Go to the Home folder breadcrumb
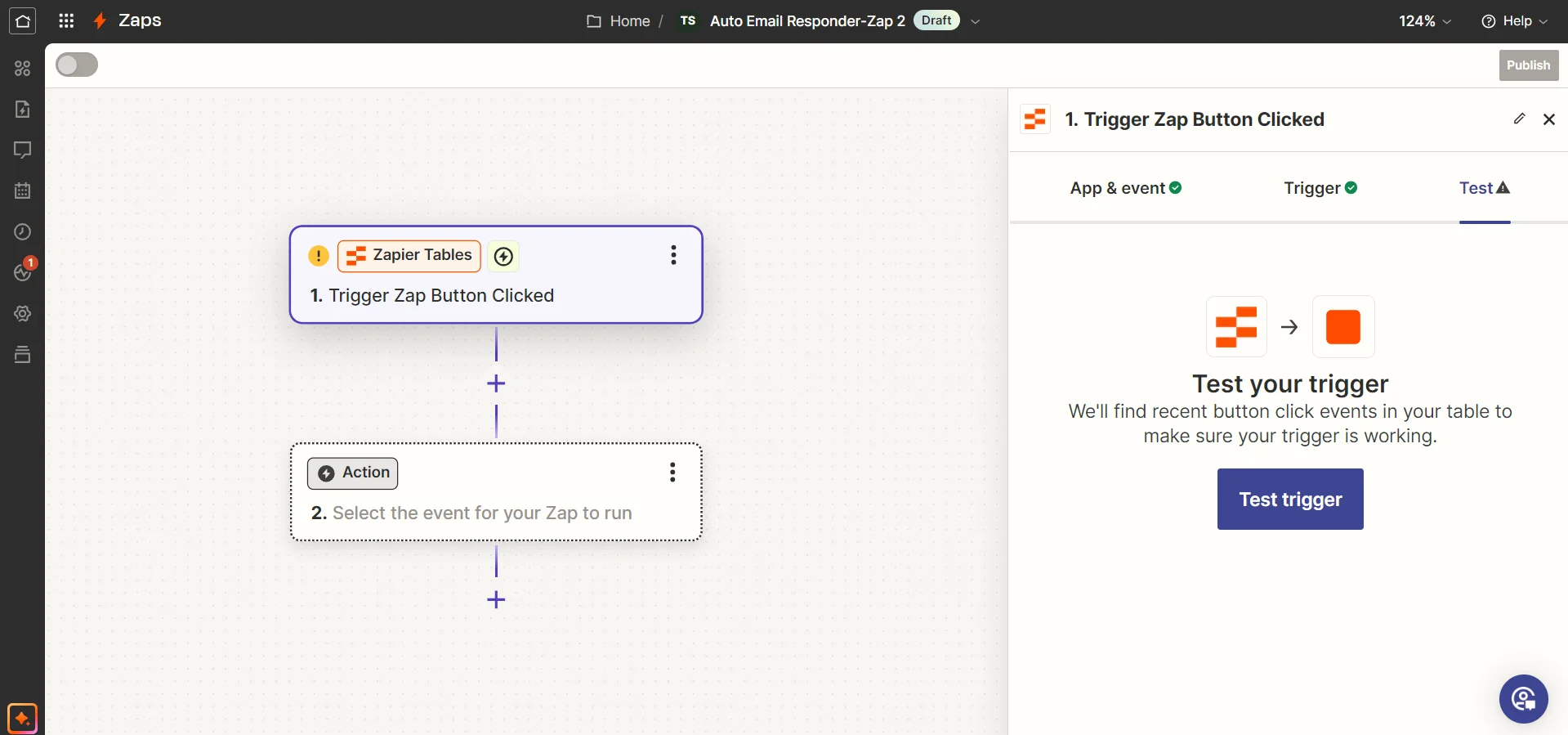 tap(619, 21)
